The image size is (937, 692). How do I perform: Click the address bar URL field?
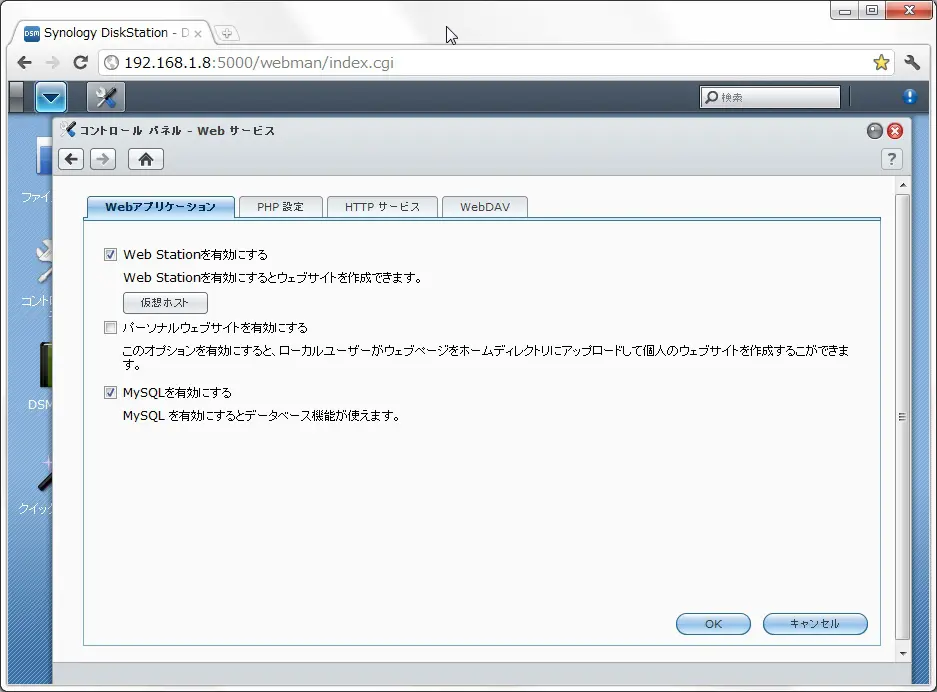[496, 63]
